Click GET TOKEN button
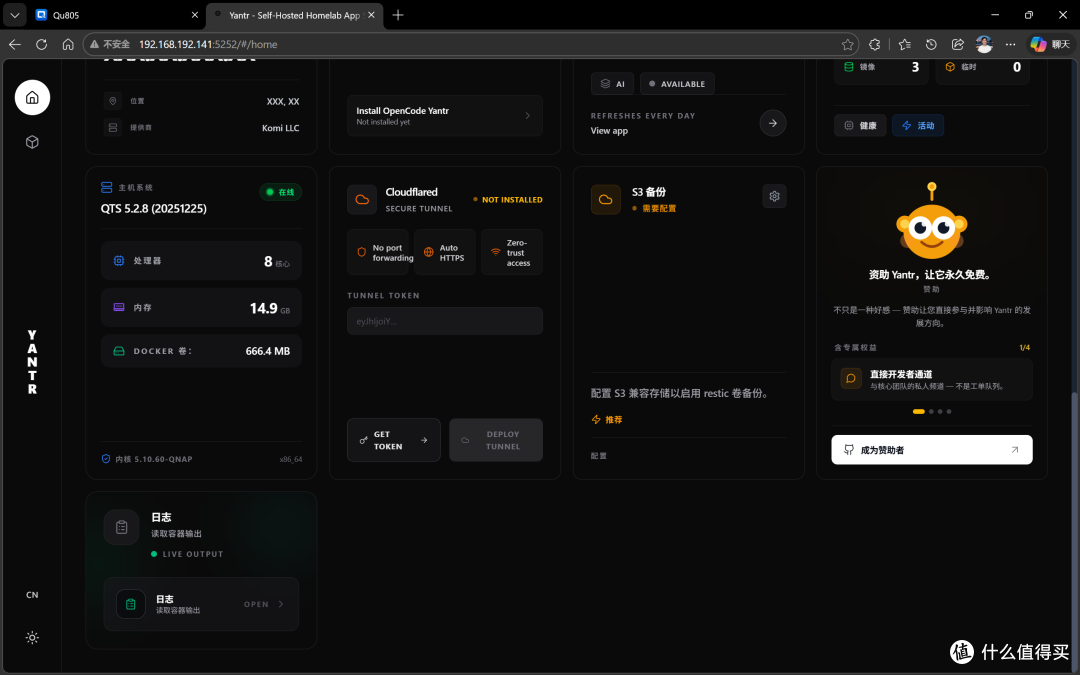The width and height of the screenshot is (1080, 675). click(394, 440)
